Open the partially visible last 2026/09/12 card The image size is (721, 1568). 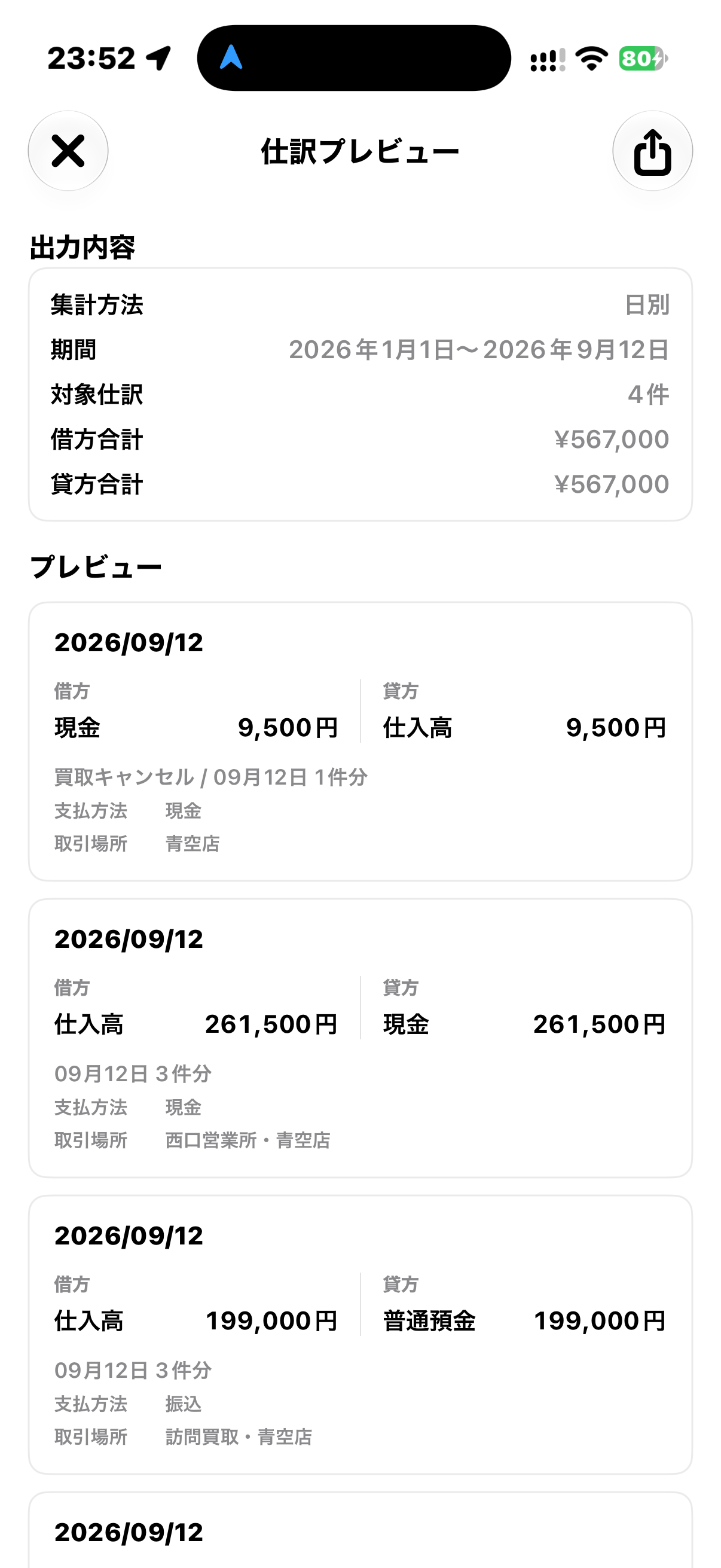pos(360,1530)
